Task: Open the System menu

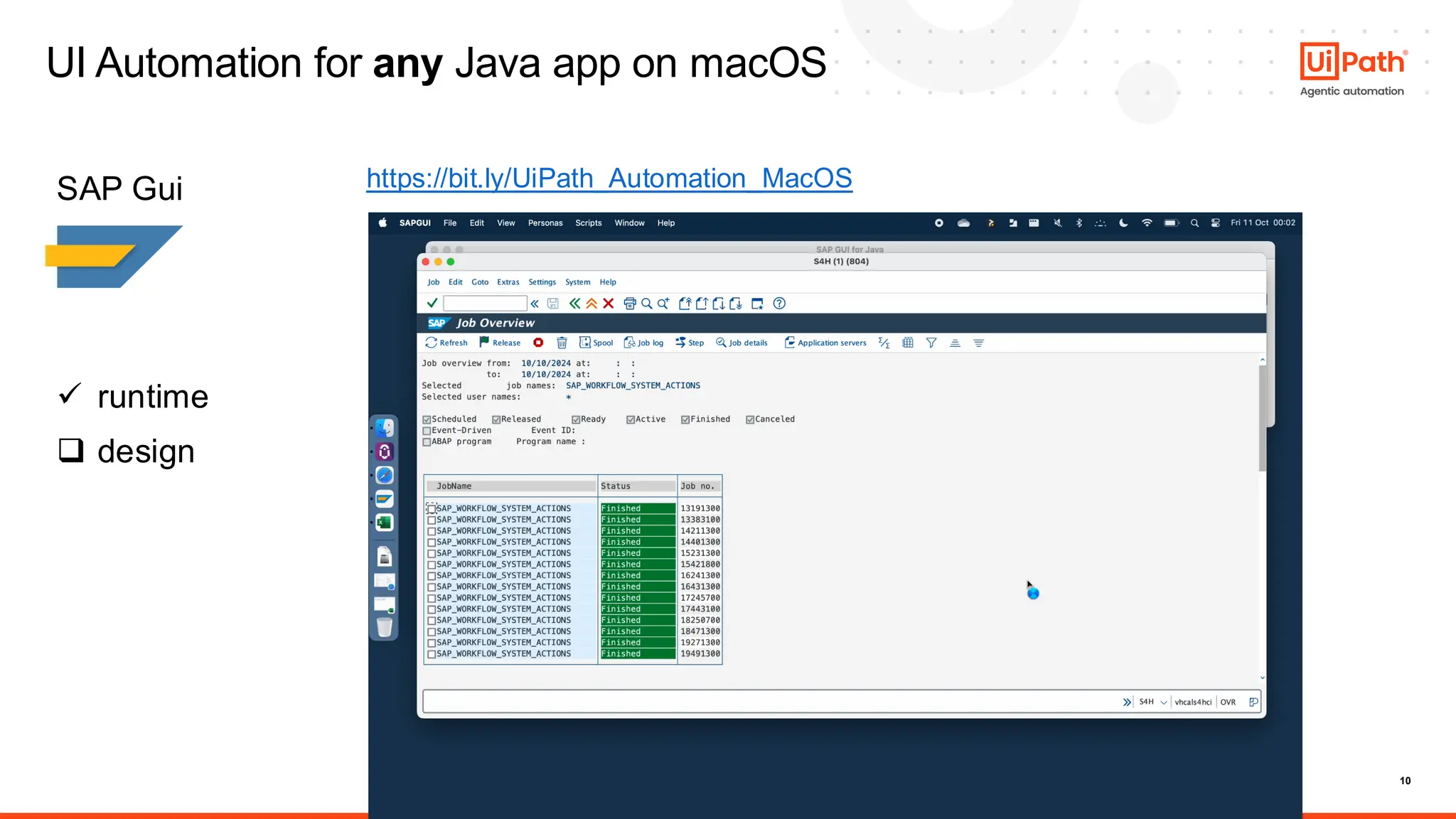Action: [x=578, y=282]
